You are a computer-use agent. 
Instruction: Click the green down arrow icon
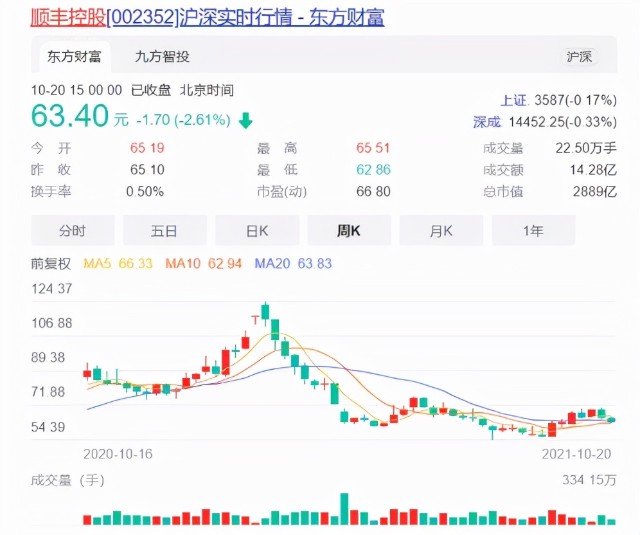[245, 121]
